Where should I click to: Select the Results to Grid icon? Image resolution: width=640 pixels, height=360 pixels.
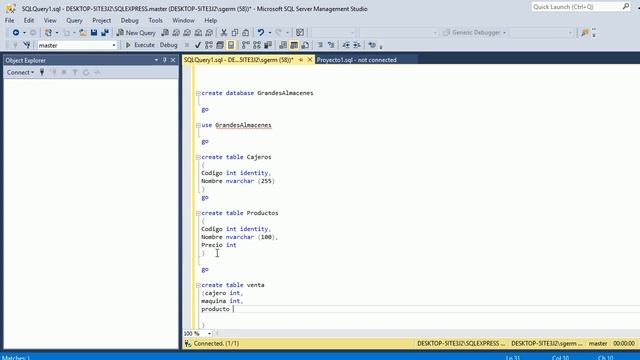pyautogui.click(x=294, y=45)
